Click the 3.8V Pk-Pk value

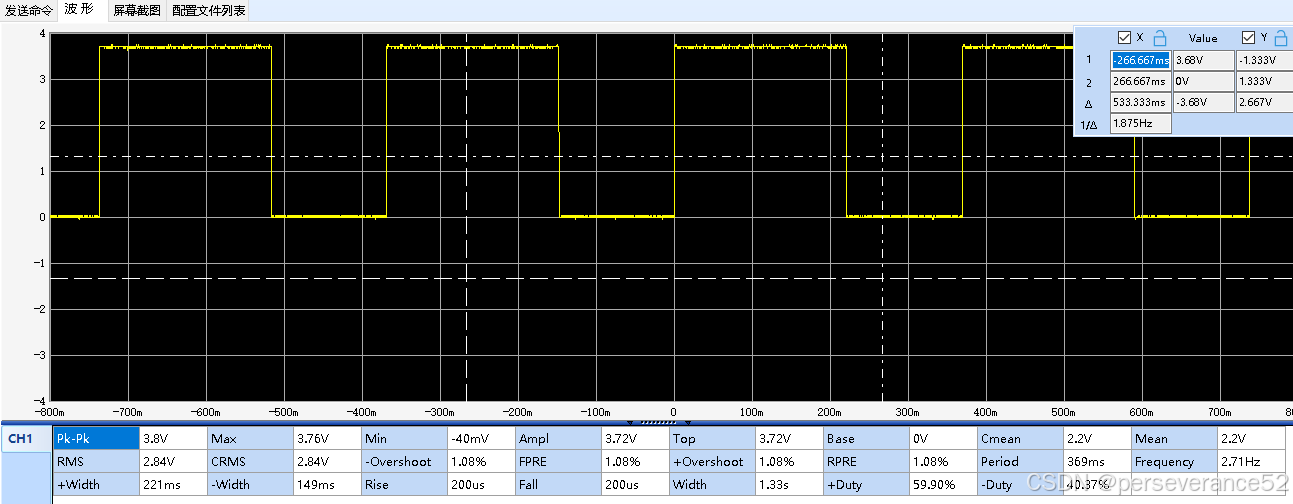click(173, 438)
